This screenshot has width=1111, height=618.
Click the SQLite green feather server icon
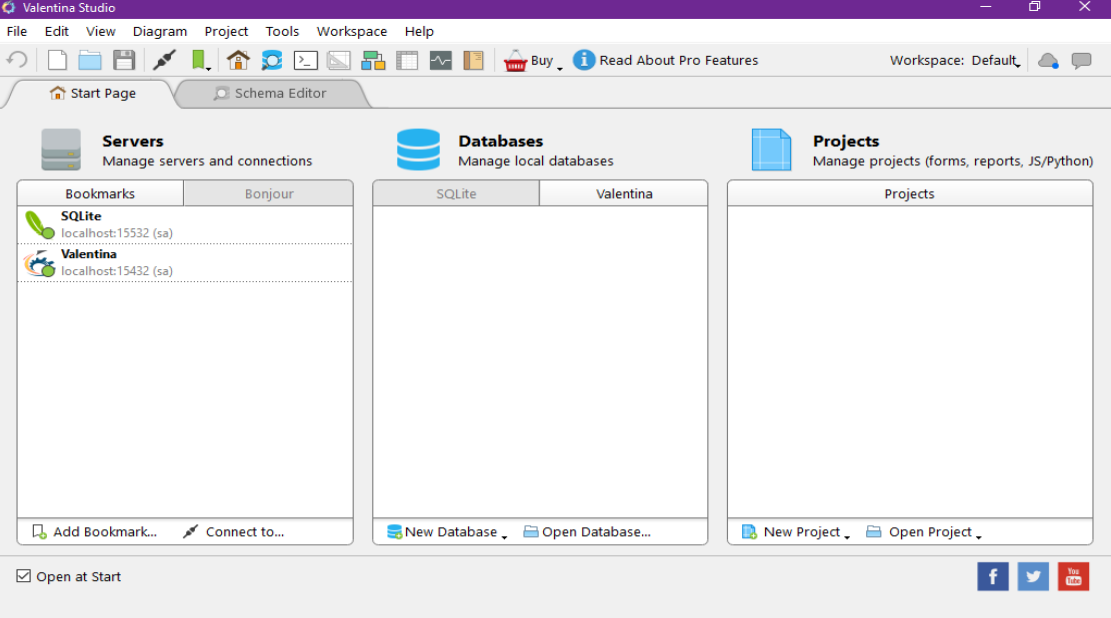40,225
